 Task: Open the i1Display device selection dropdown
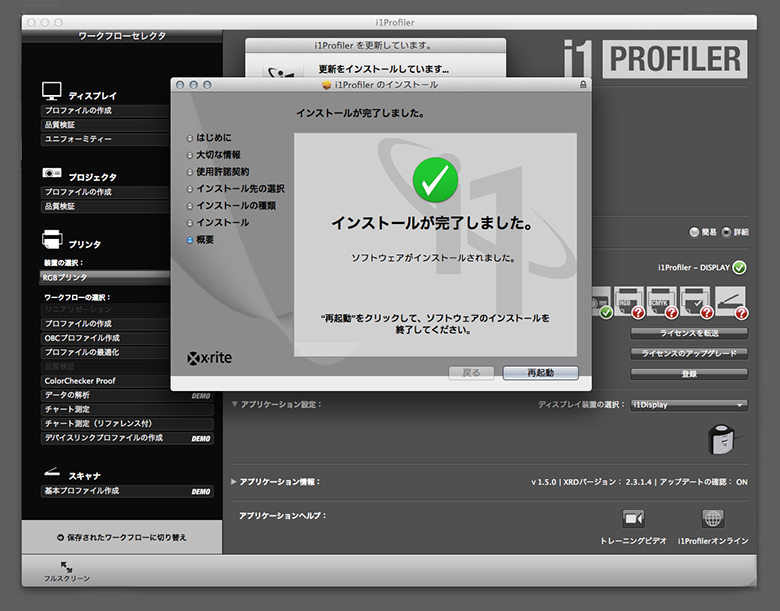[x=688, y=405]
